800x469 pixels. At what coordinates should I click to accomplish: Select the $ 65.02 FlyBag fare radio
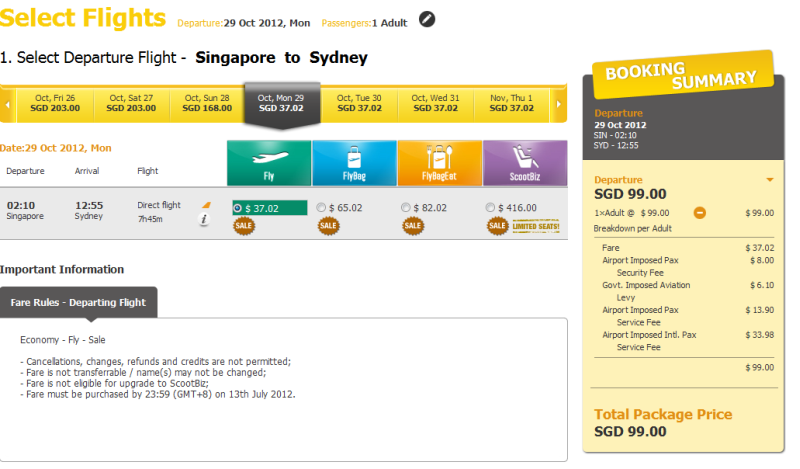(x=321, y=208)
